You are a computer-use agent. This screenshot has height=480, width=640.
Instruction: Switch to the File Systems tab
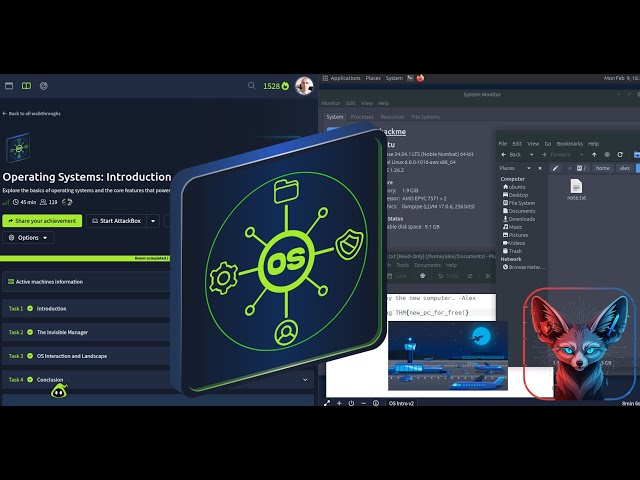(425, 117)
